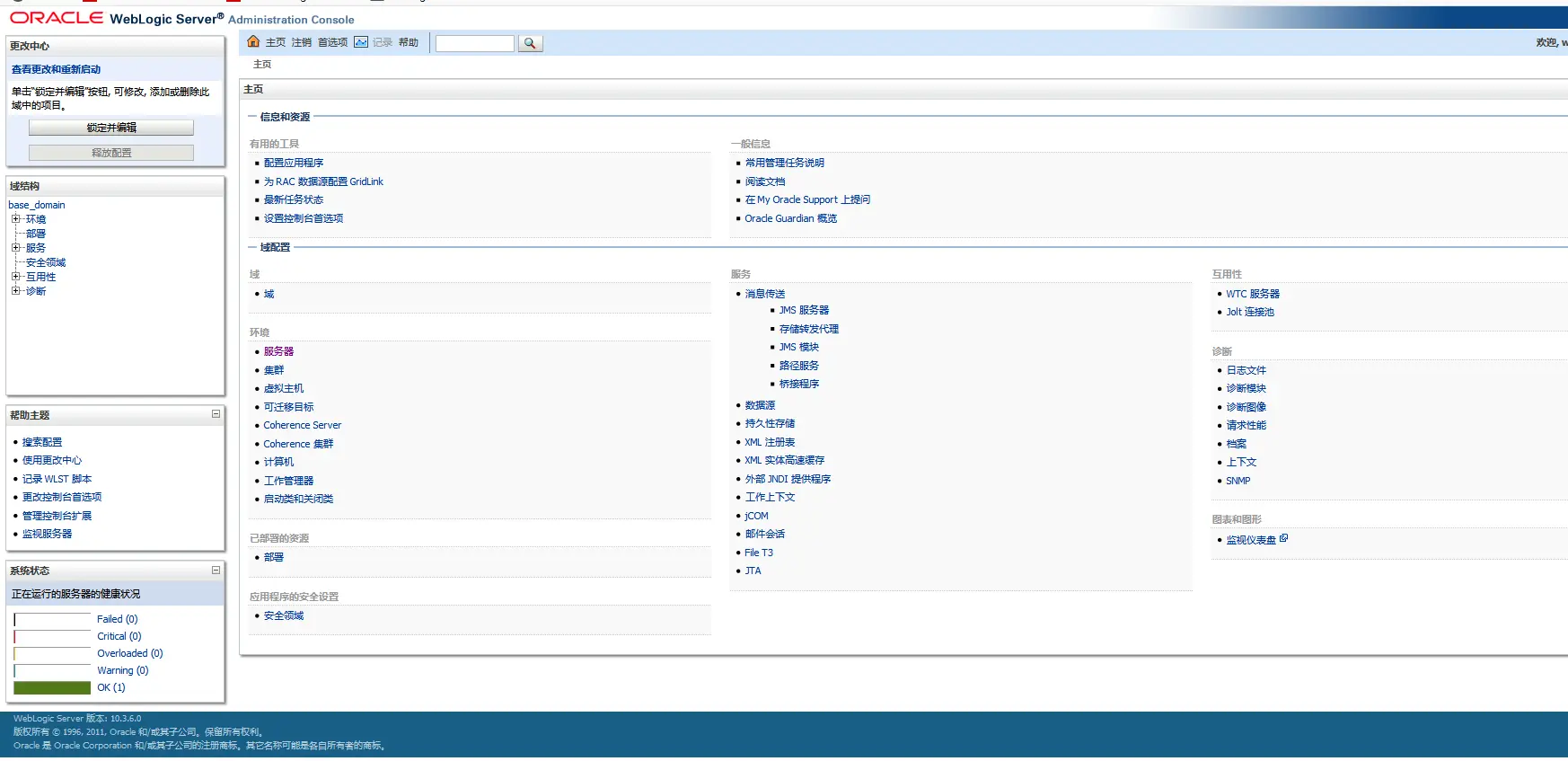This screenshot has width=1568, height=761.
Task: Open the XML 注册表 link
Action: tap(770, 442)
